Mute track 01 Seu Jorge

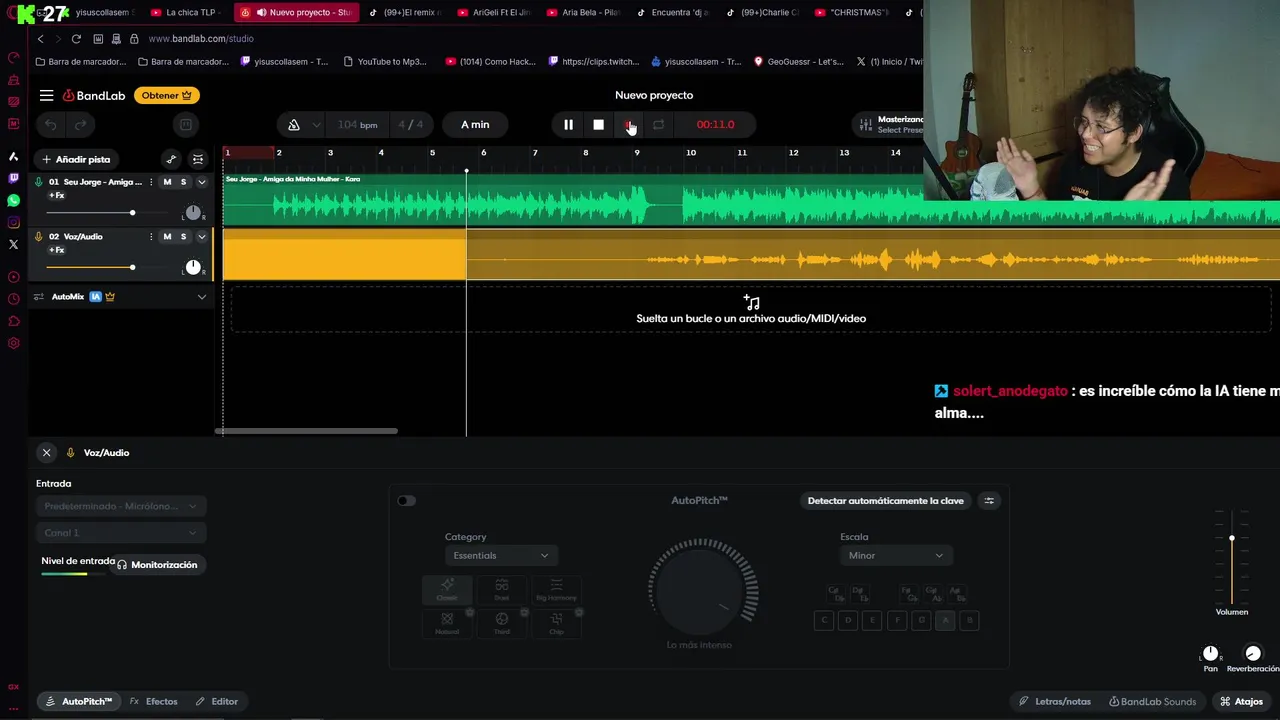point(167,182)
